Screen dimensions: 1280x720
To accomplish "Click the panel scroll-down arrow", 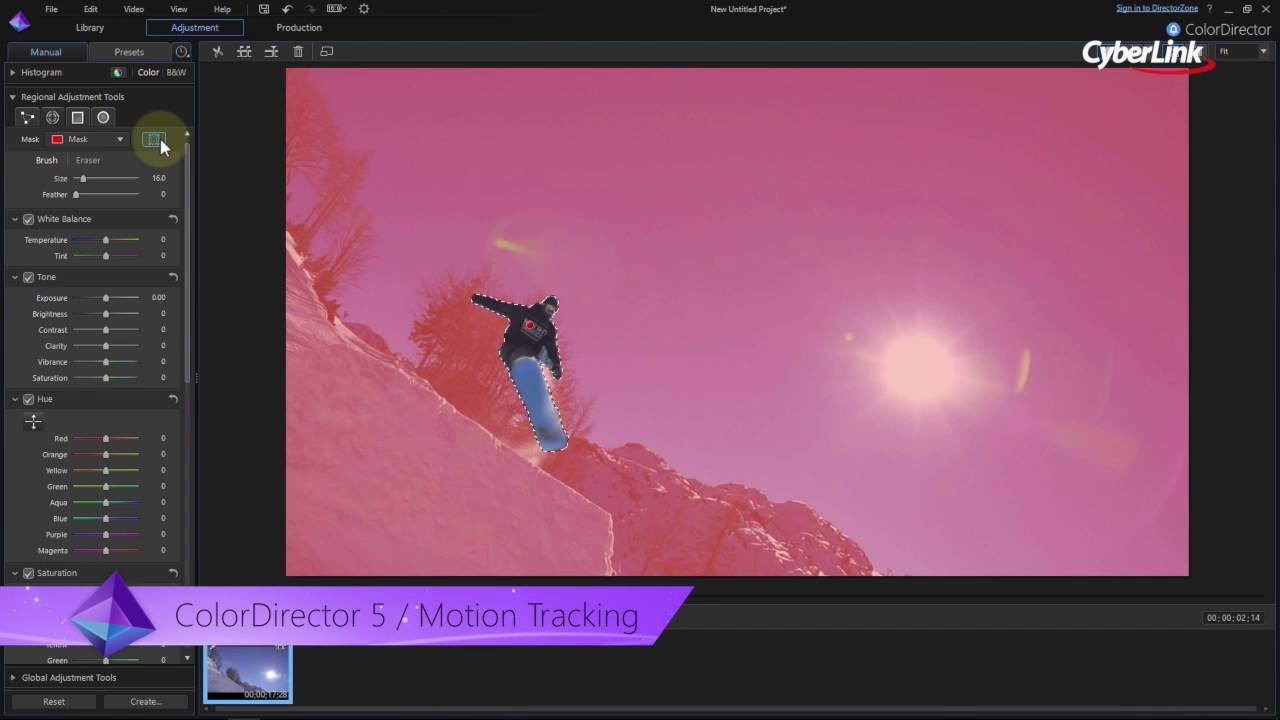I will point(187,658).
